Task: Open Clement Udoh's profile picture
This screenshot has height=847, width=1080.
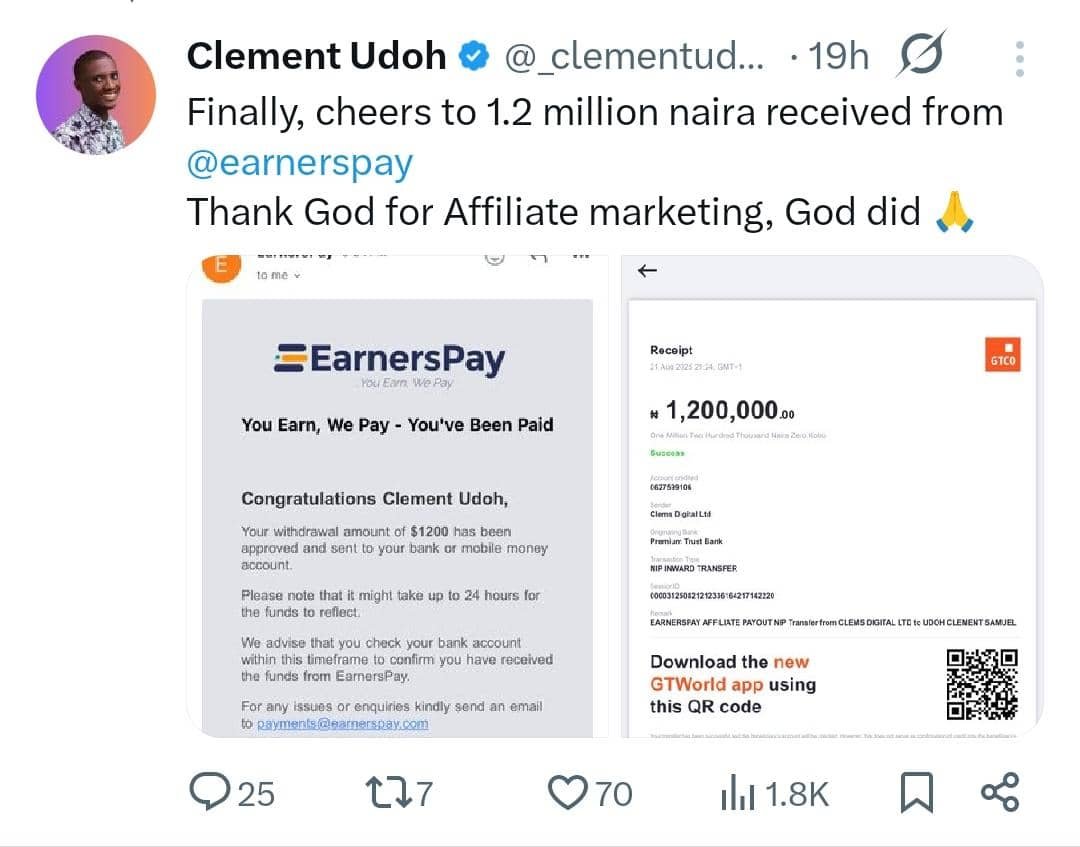Action: click(x=96, y=95)
